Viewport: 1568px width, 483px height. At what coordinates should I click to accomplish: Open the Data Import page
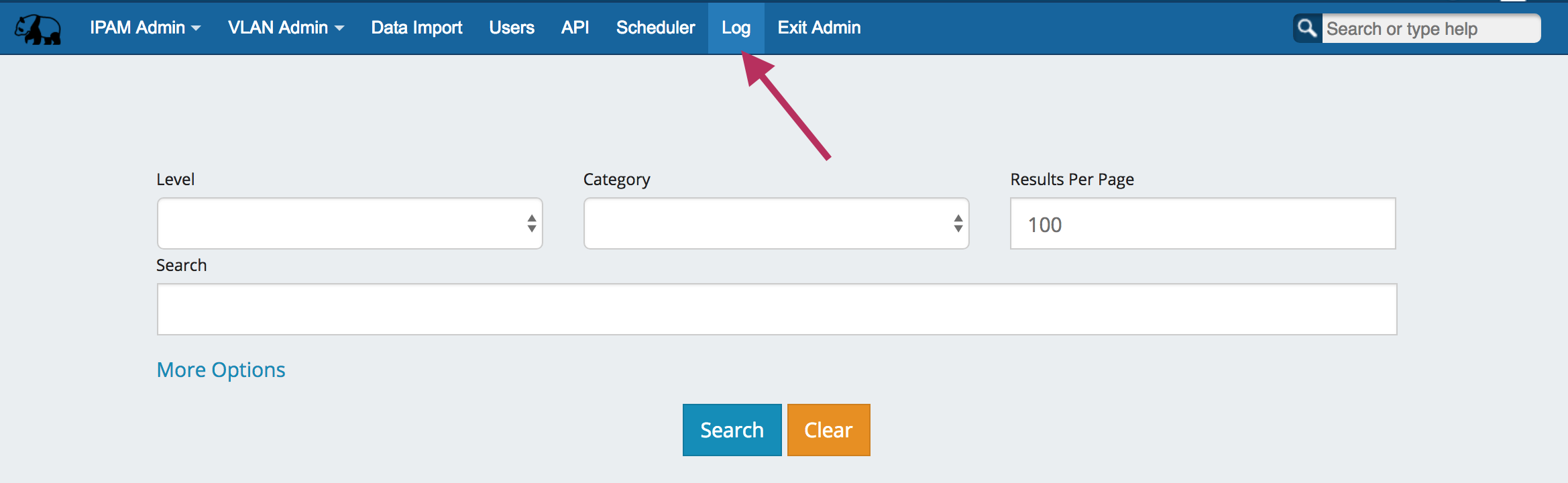(x=416, y=28)
